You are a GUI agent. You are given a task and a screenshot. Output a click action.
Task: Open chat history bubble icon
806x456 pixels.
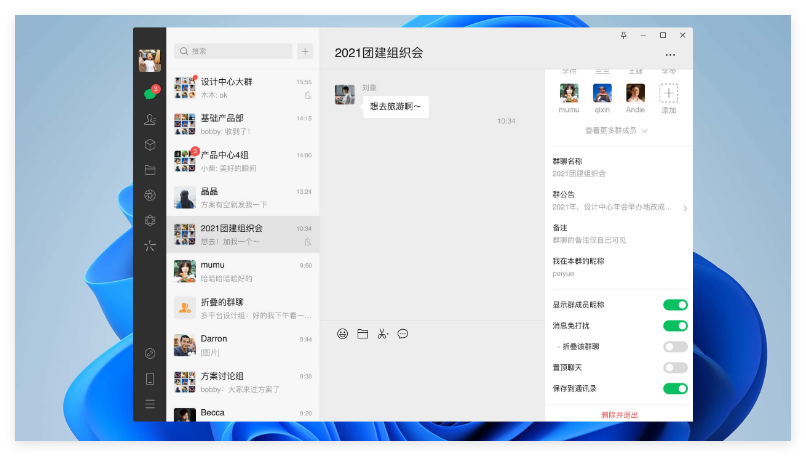(x=403, y=334)
